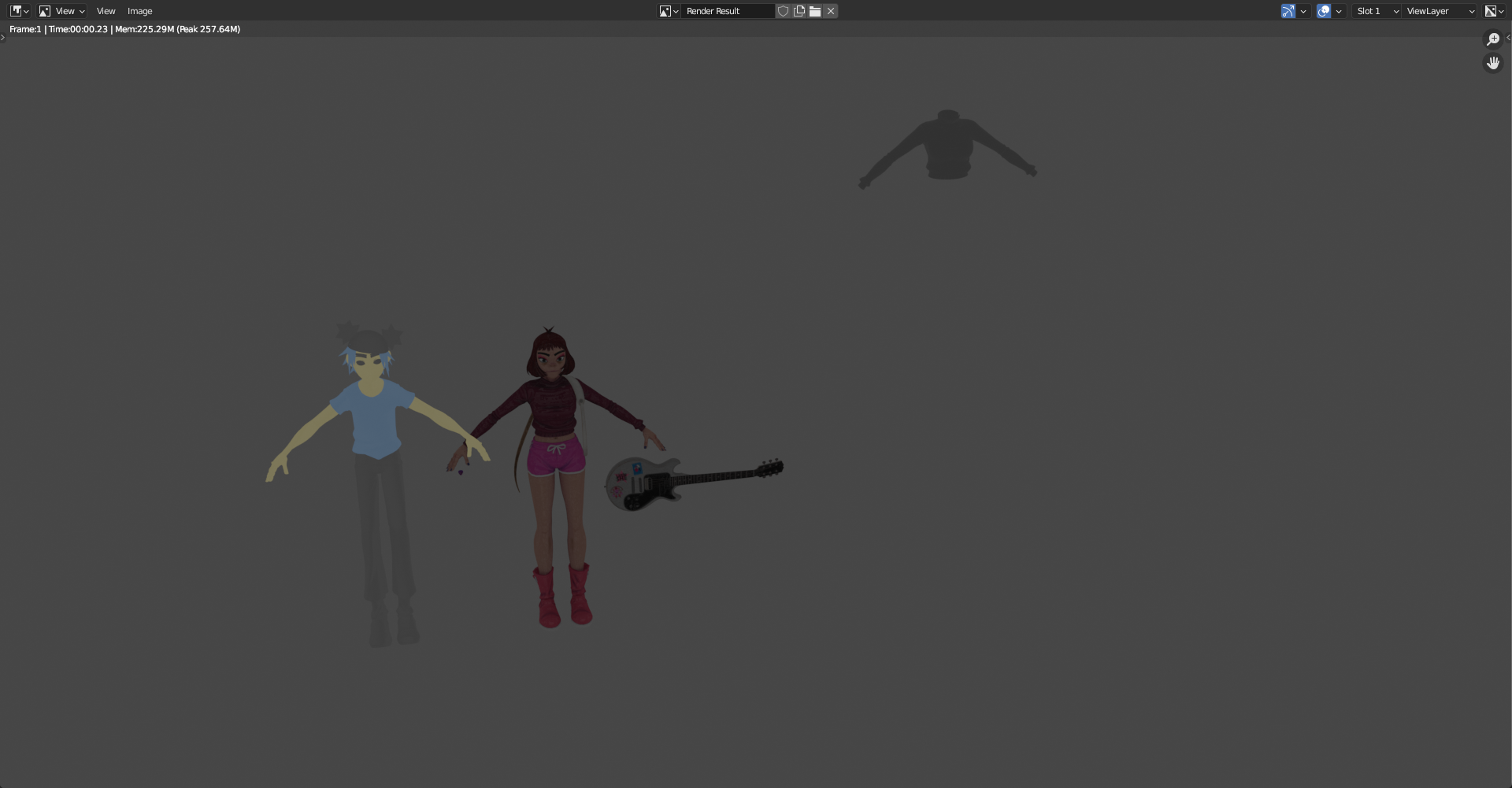
Task: Toggle the overlays display button
Action: click(x=1324, y=11)
